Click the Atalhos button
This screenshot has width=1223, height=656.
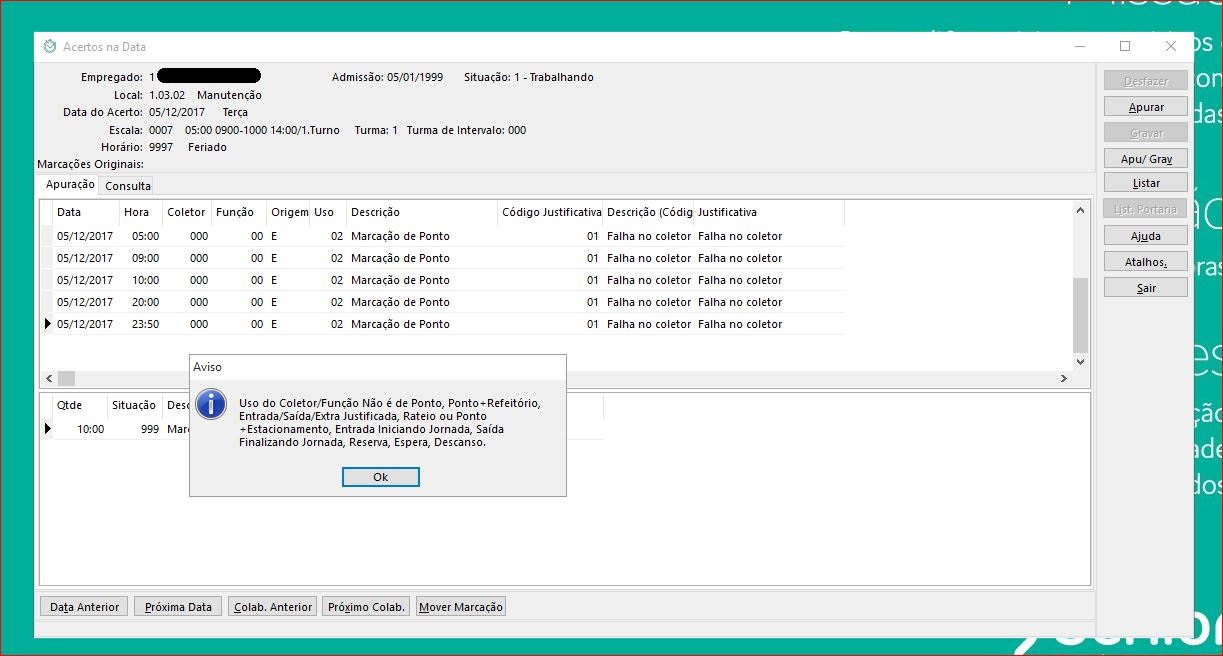(x=1146, y=262)
